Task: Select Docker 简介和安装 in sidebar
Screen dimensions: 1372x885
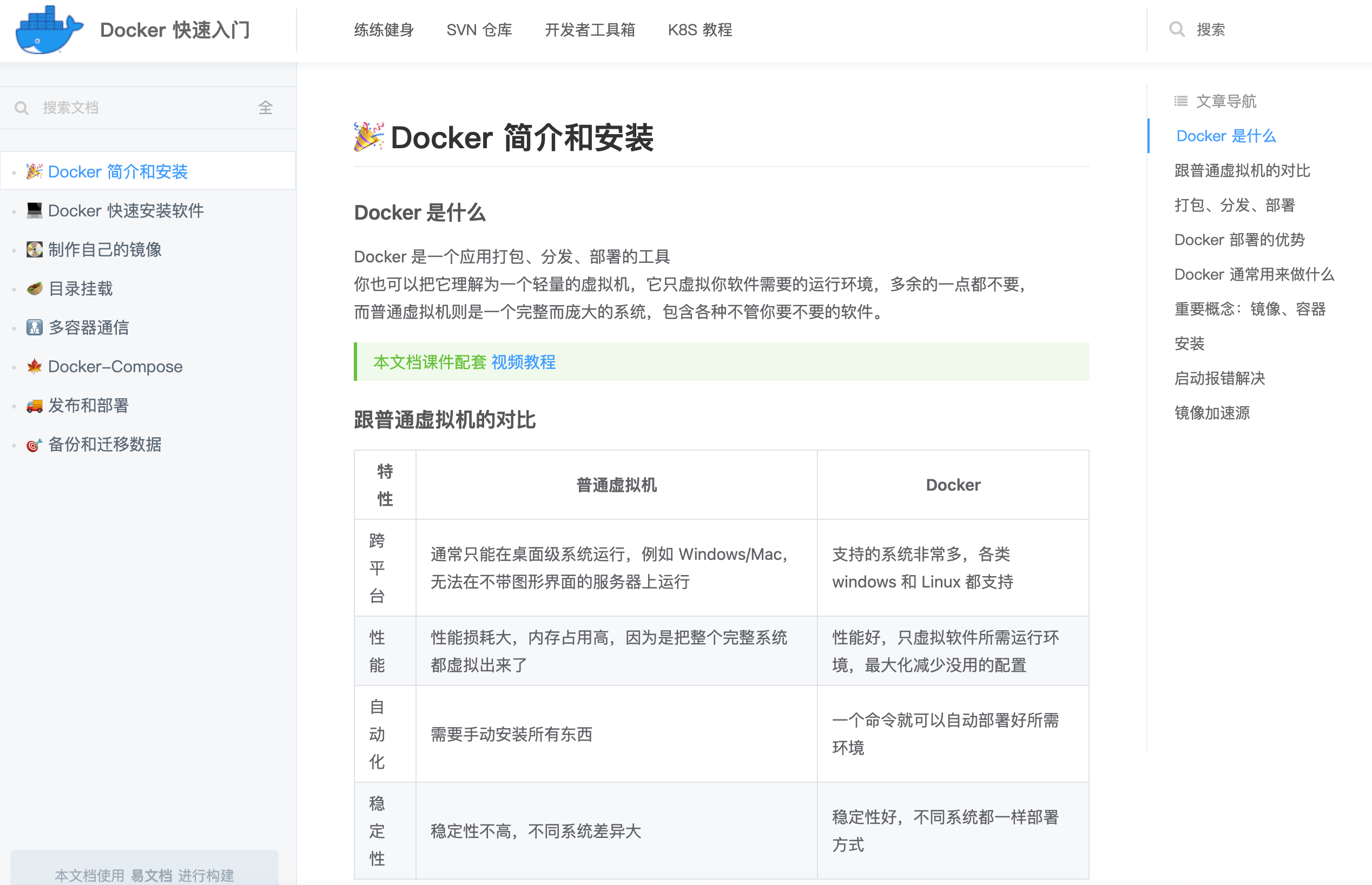Action: pos(148,171)
